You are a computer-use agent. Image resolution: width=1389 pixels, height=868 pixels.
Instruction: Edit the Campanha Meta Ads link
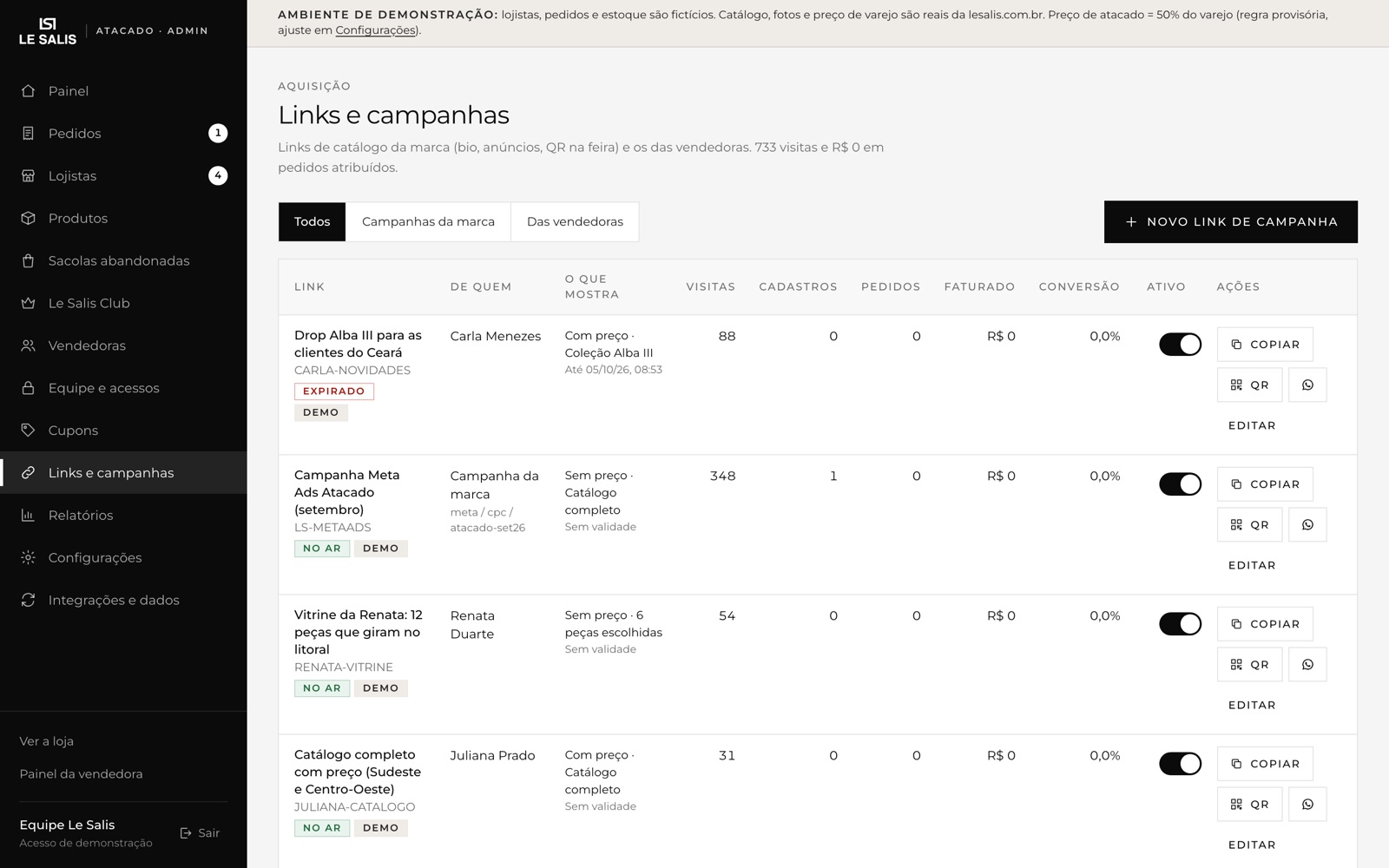click(x=1252, y=565)
